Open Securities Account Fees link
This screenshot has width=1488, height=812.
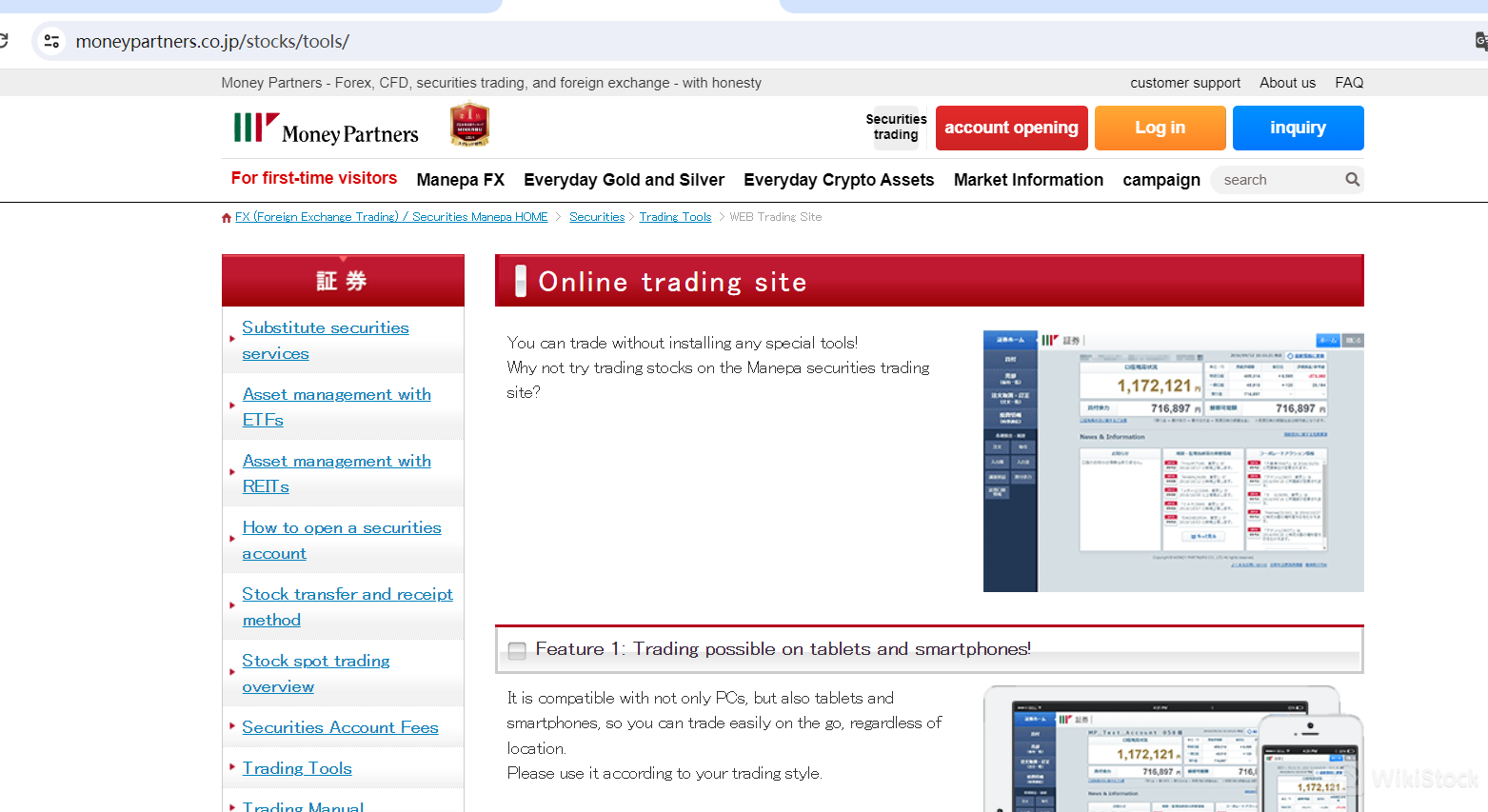click(340, 727)
